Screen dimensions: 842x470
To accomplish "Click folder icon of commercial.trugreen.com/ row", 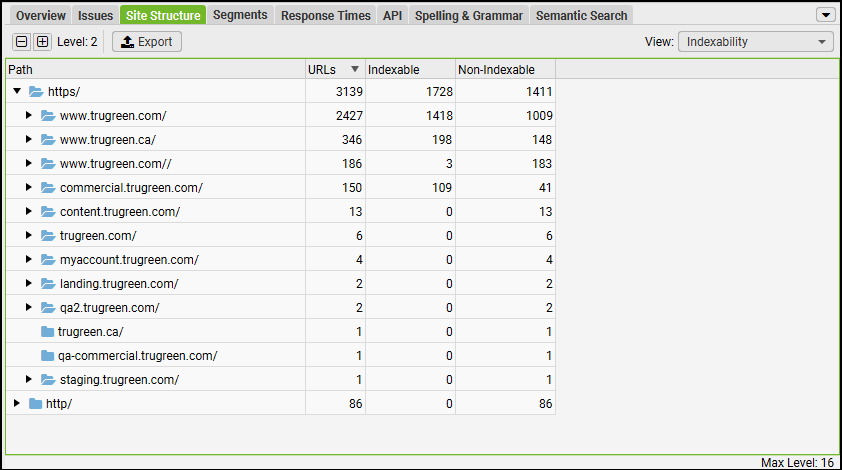I will (48, 187).
